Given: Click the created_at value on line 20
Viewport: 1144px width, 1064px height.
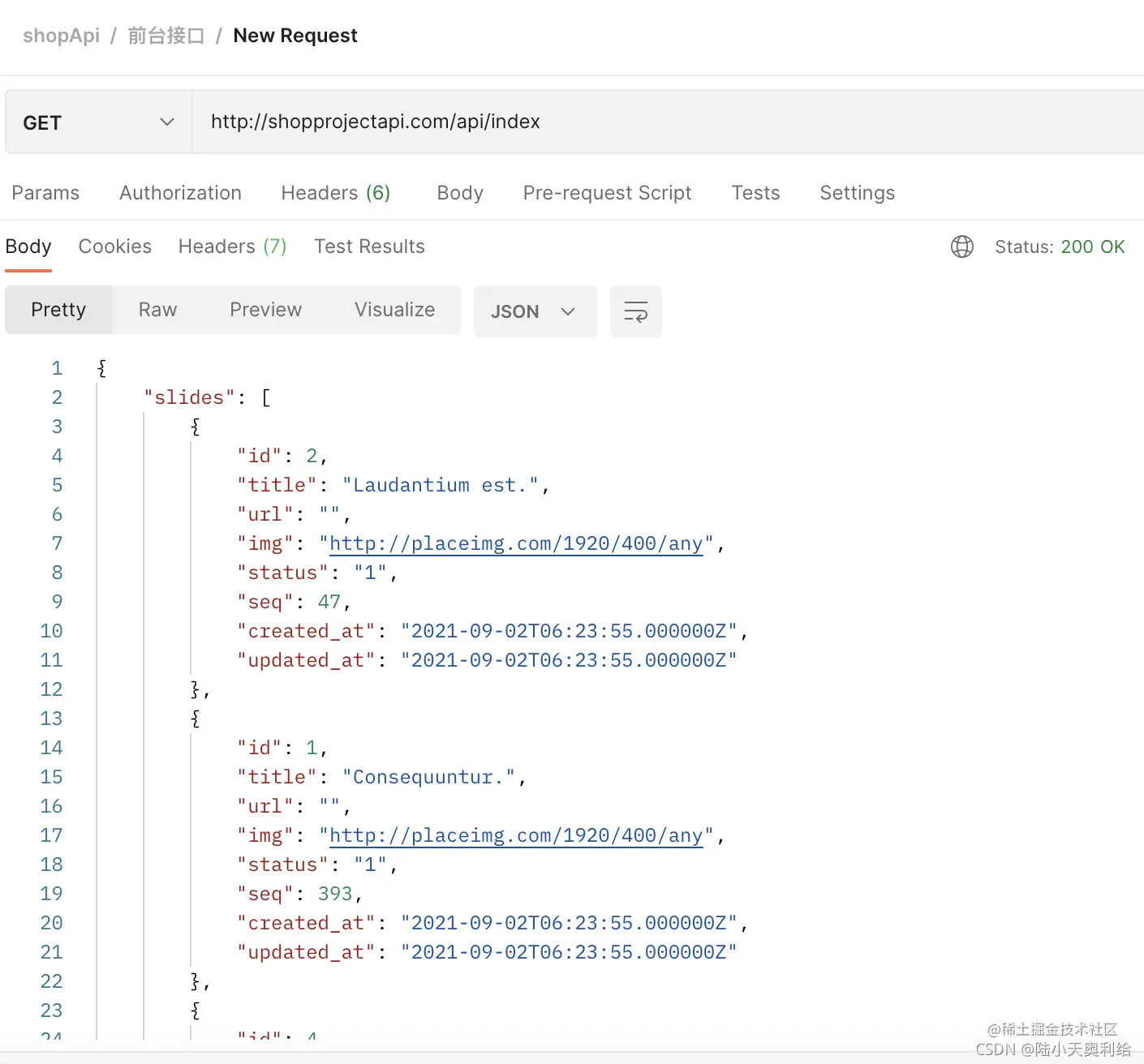Looking at the screenshot, I should (x=569, y=923).
